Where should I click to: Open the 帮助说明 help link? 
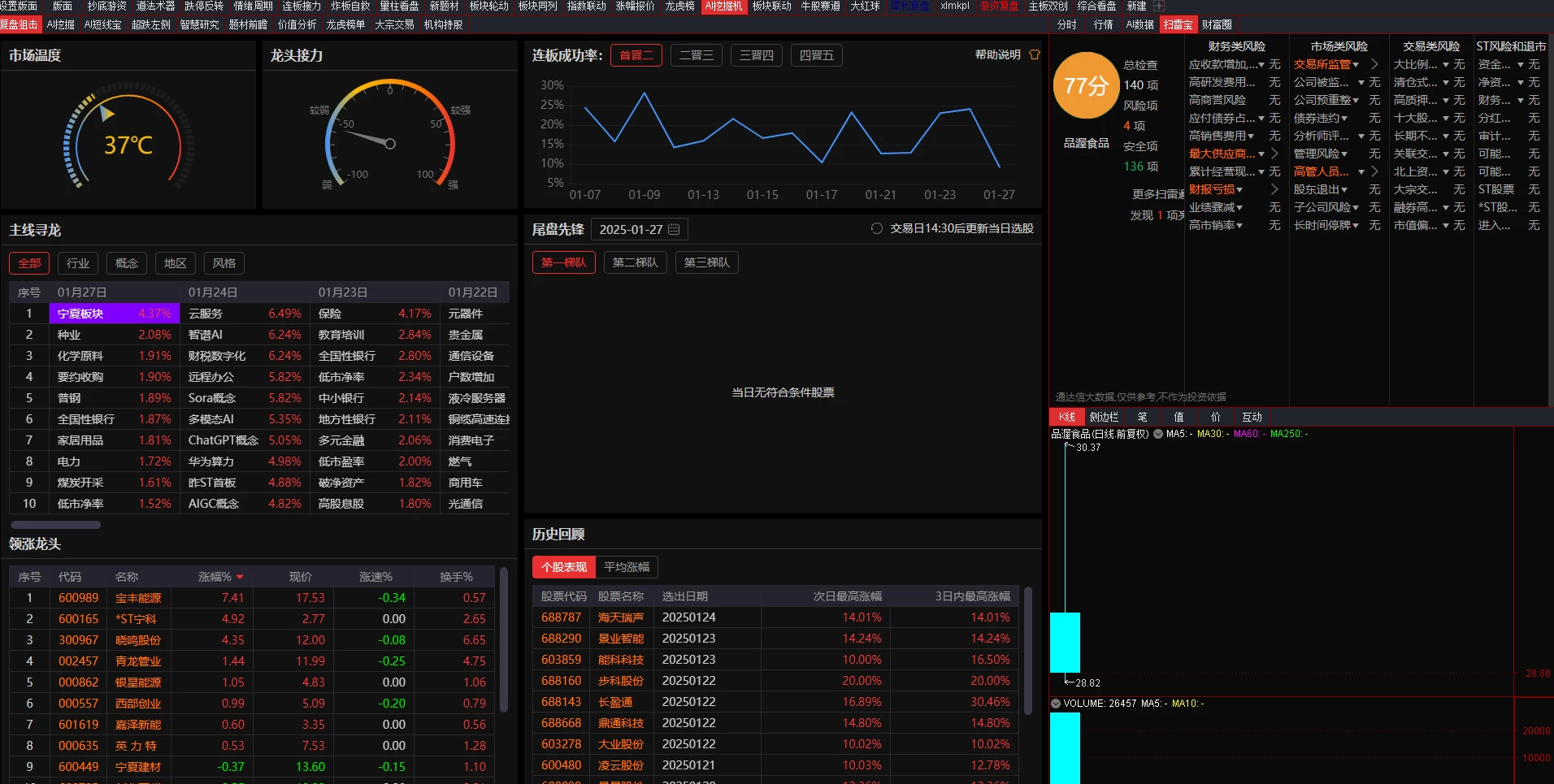click(x=997, y=54)
